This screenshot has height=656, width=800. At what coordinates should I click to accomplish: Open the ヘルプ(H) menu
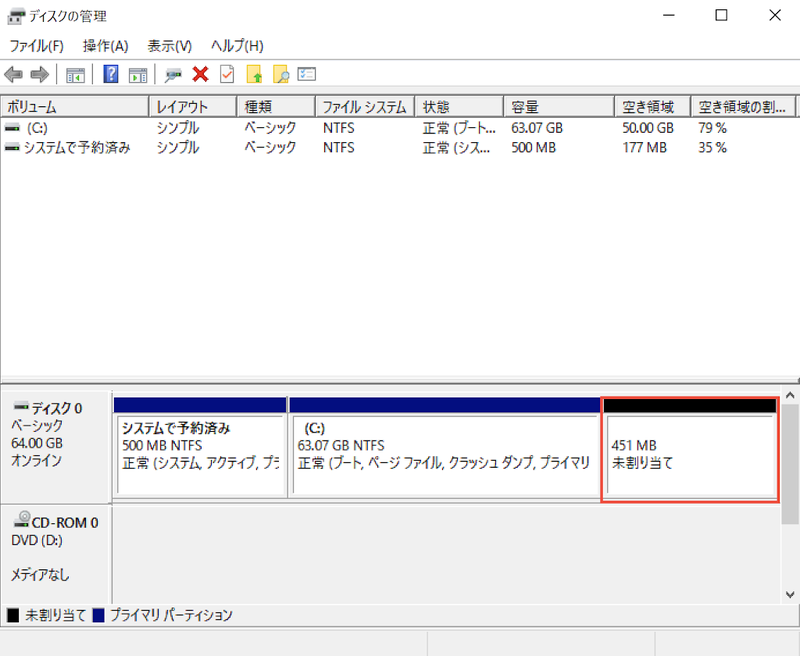pos(237,46)
